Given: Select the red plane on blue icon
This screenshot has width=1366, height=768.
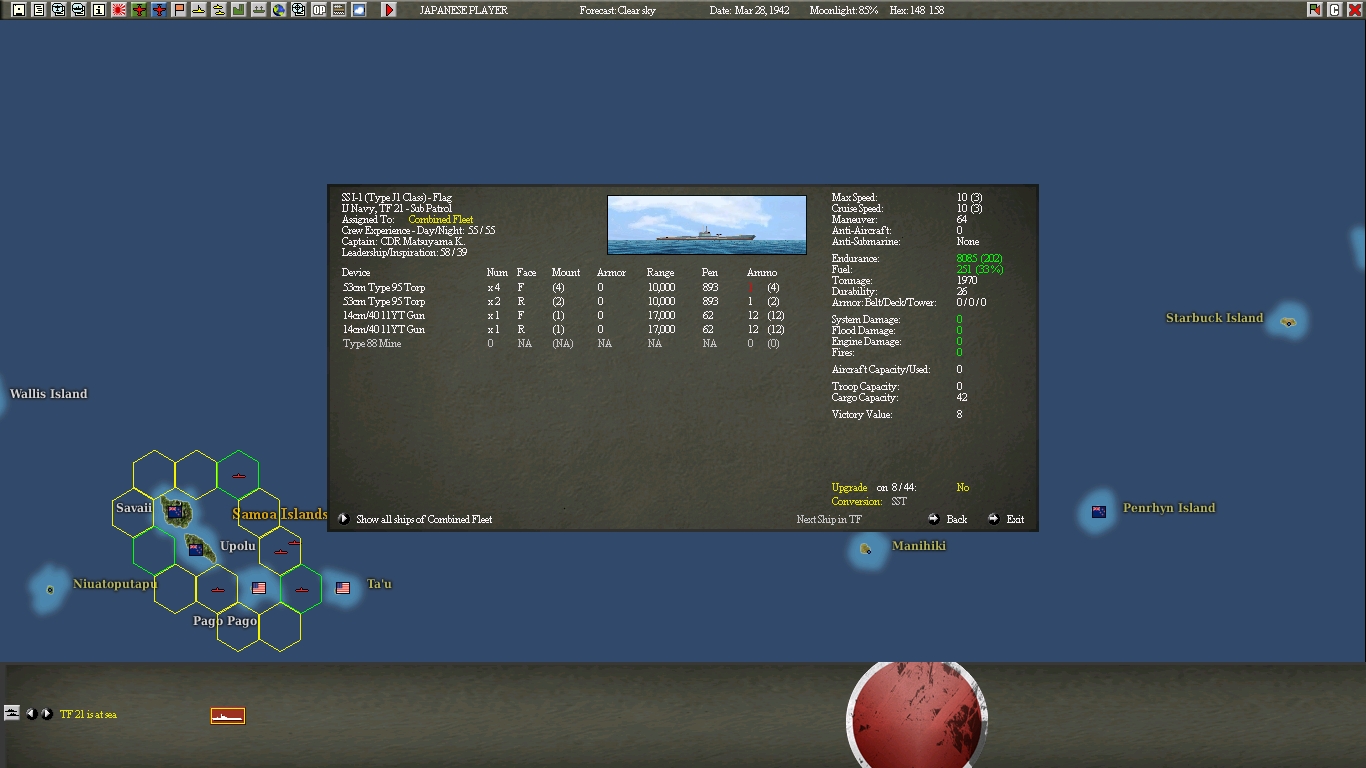Looking at the screenshot, I should (x=159, y=10).
